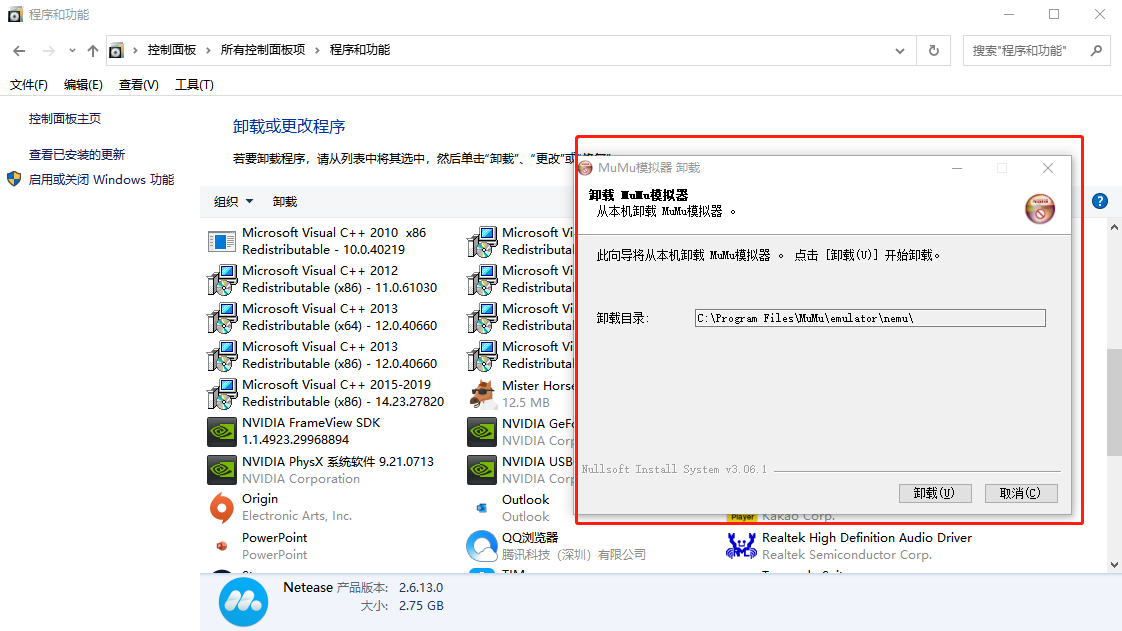
Task: Click the program list scrollbar thumb
Action: (1114, 402)
